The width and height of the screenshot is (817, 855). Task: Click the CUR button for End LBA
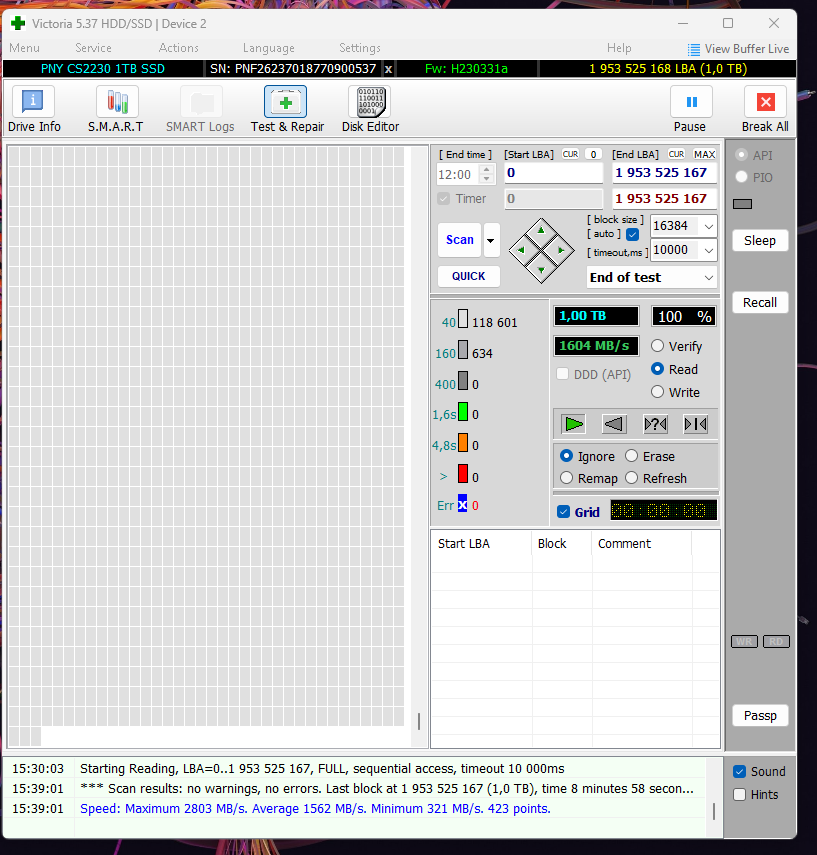pyautogui.click(x=676, y=154)
